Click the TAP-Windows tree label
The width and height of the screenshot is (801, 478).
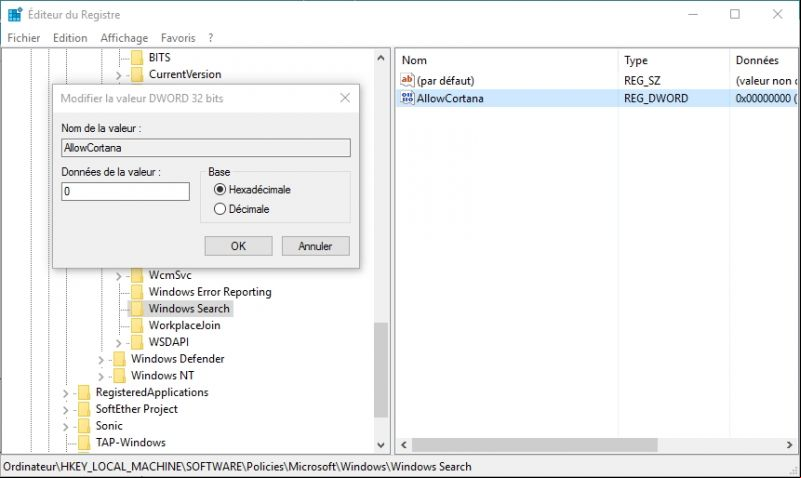click(x=131, y=442)
